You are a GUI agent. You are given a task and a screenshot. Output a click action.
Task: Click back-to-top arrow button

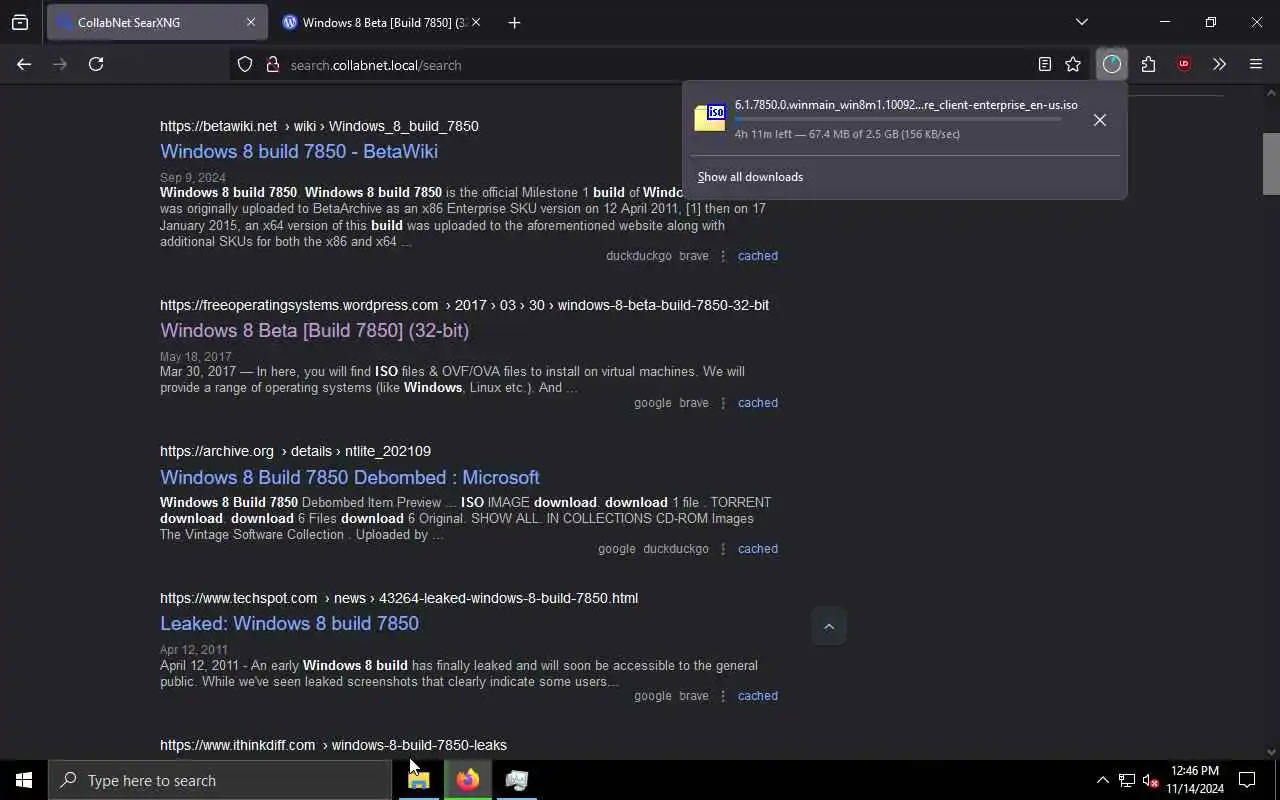click(829, 626)
